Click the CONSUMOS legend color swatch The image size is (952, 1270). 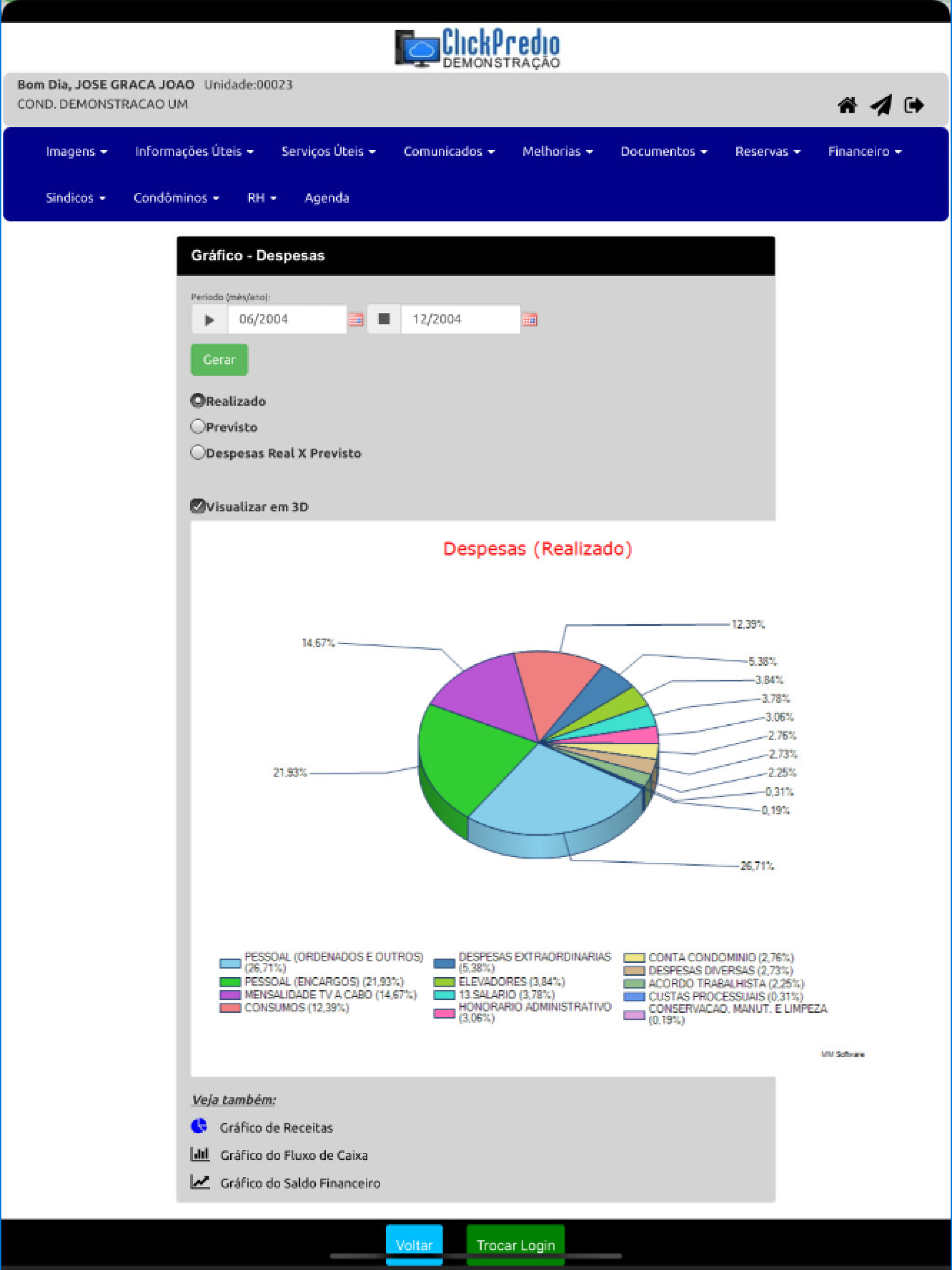[230, 1008]
